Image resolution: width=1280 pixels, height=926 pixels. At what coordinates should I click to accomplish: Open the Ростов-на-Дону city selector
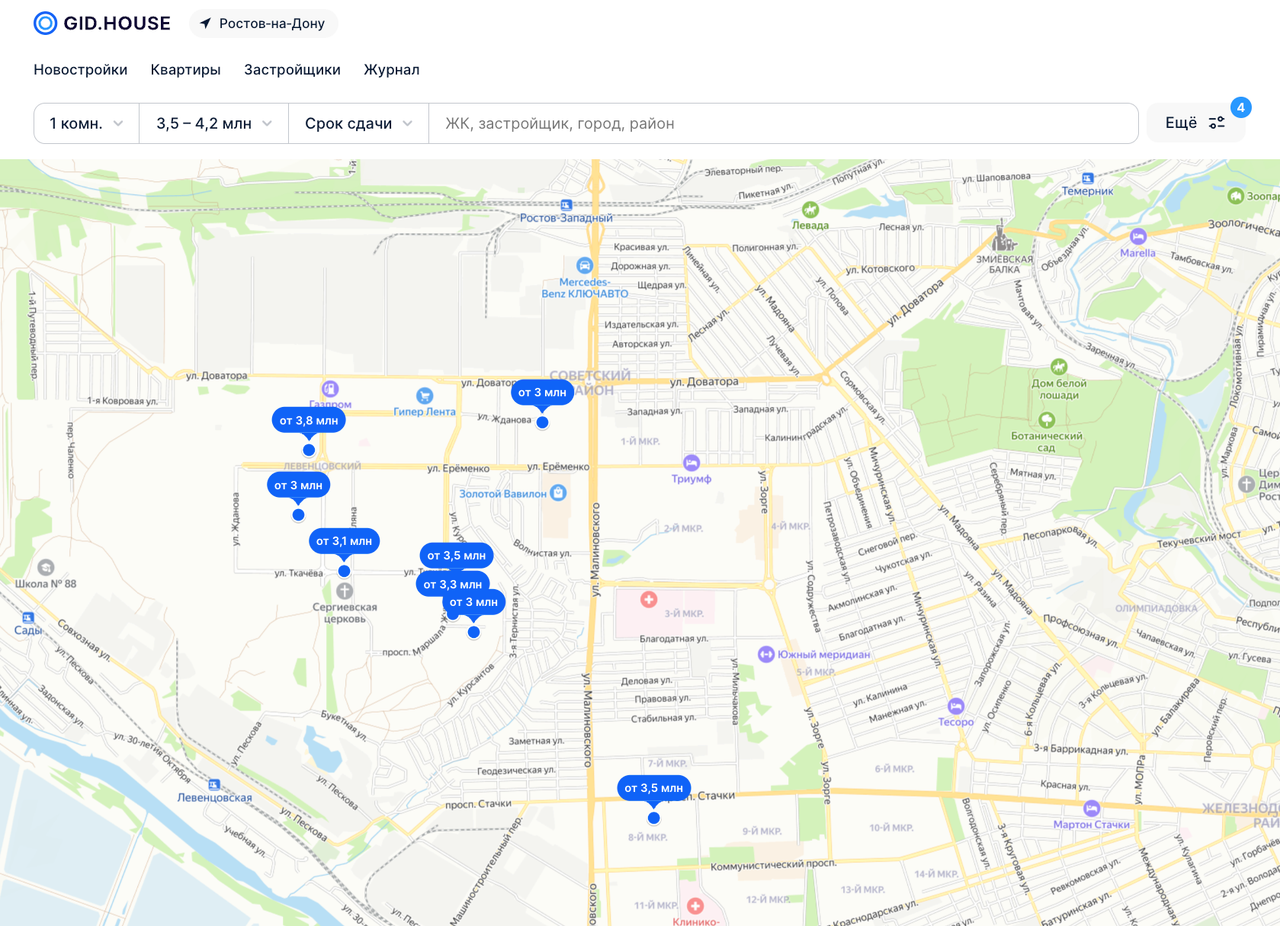click(x=263, y=23)
